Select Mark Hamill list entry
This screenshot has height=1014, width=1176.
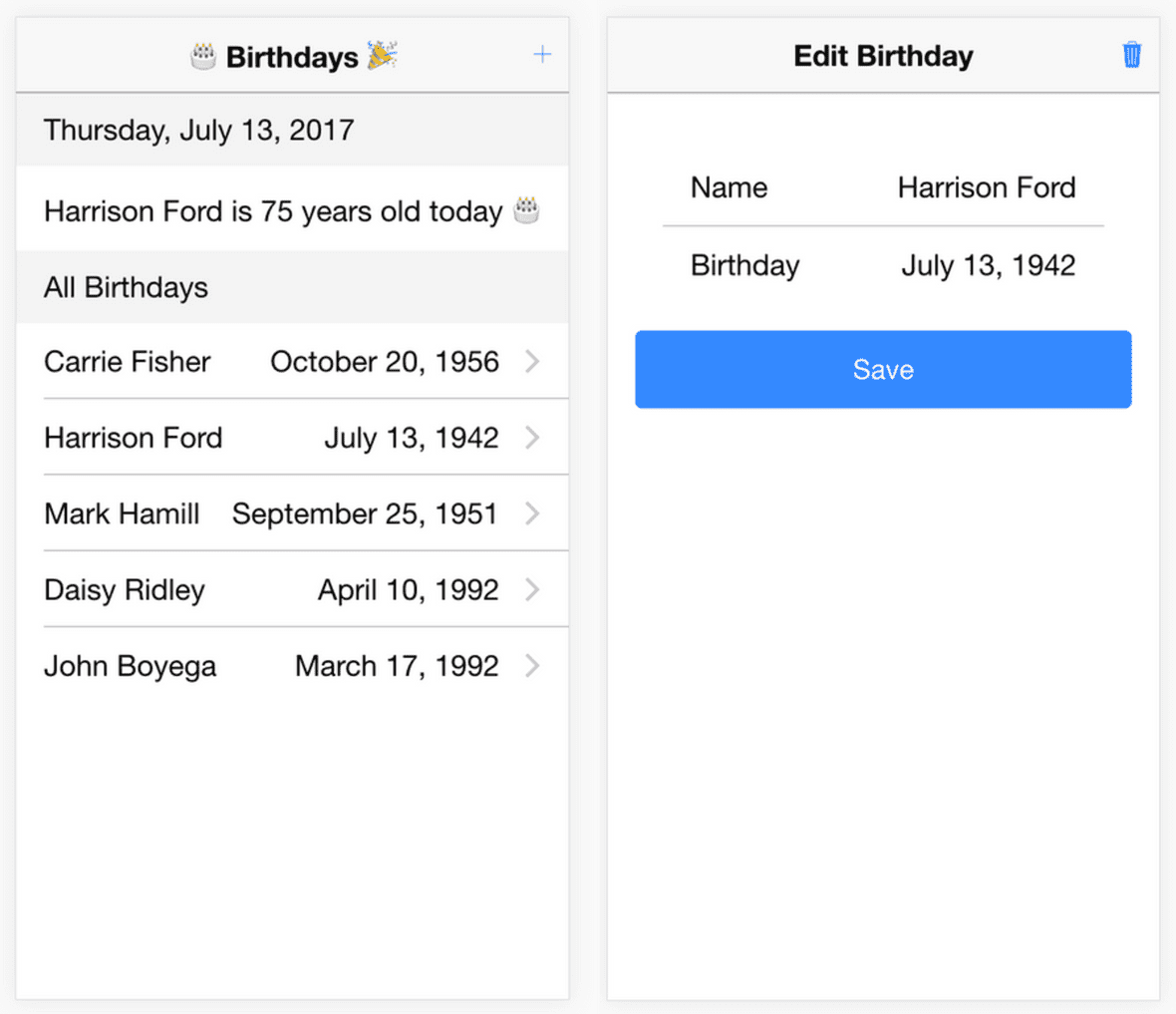(122, 513)
